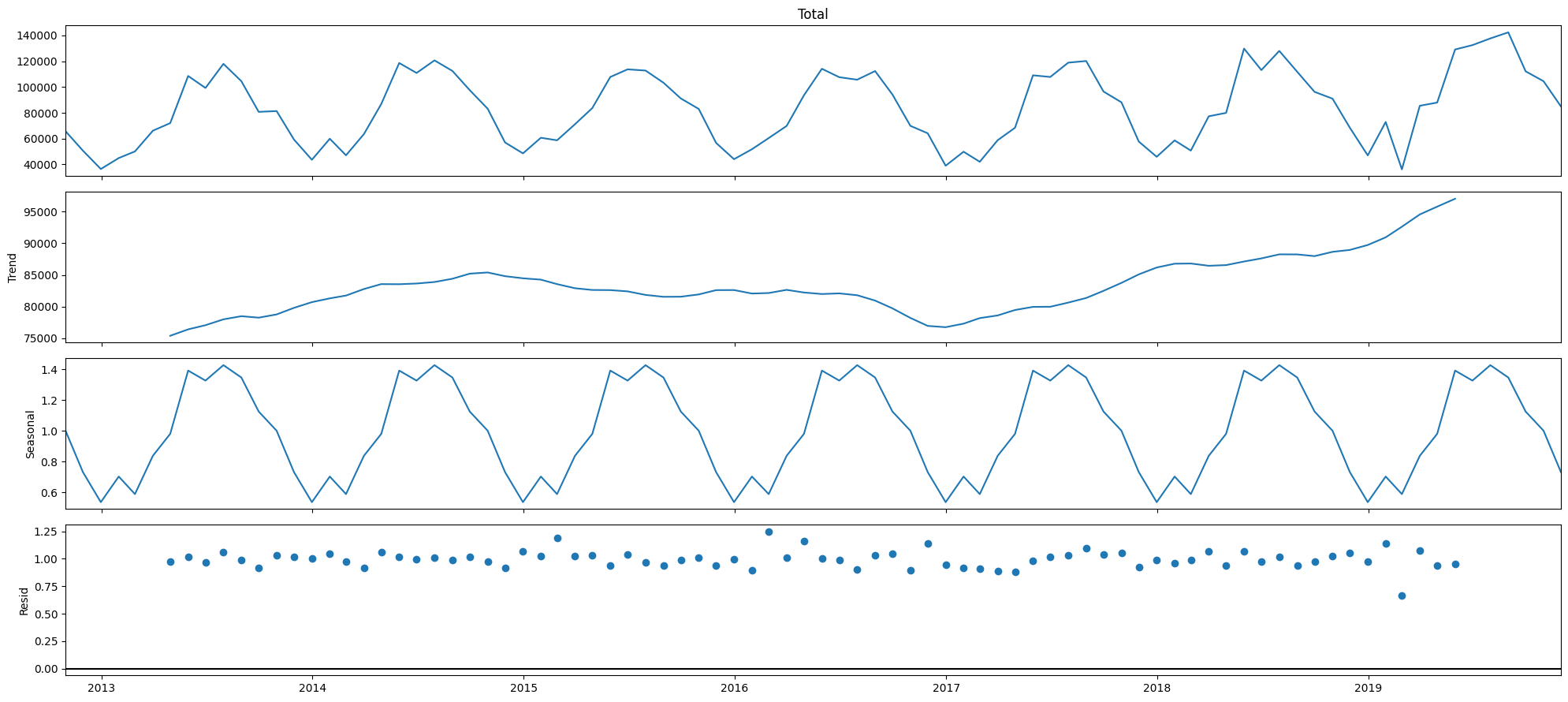The width and height of the screenshot is (1568, 702).
Task: Click the "Total" chart title
Action: (813, 14)
